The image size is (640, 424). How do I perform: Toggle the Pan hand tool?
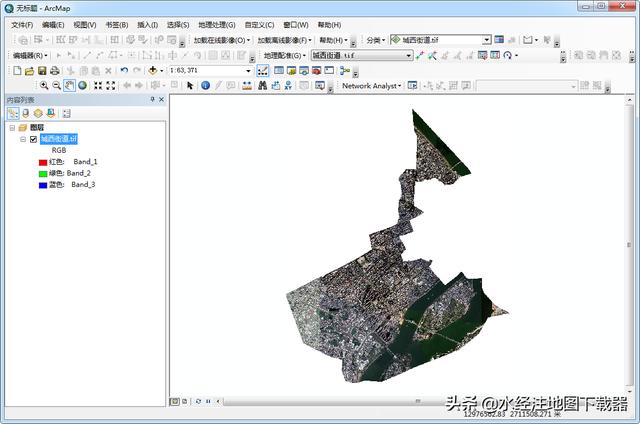pos(69,85)
